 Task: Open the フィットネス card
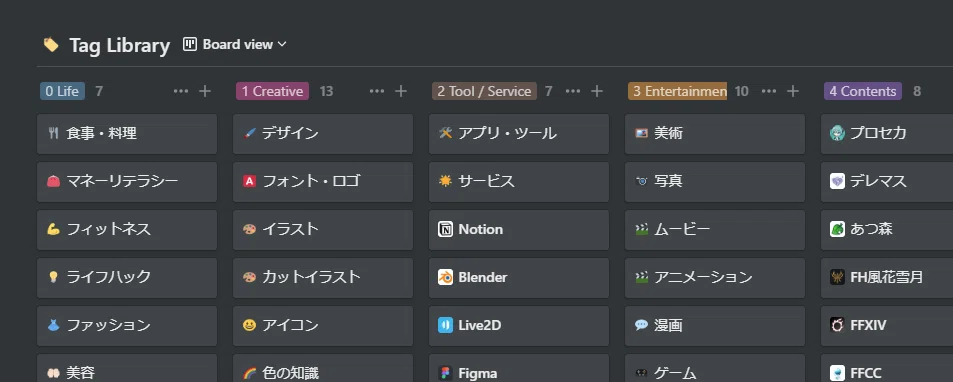tap(127, 230)
